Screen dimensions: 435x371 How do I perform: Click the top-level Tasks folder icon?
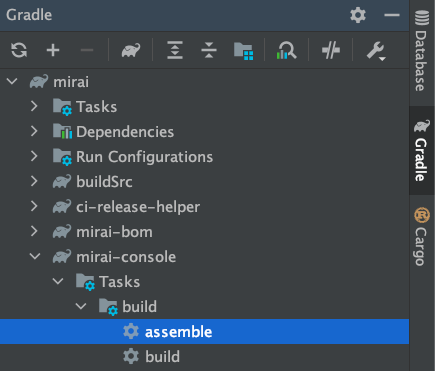click(x=62, y=107)
